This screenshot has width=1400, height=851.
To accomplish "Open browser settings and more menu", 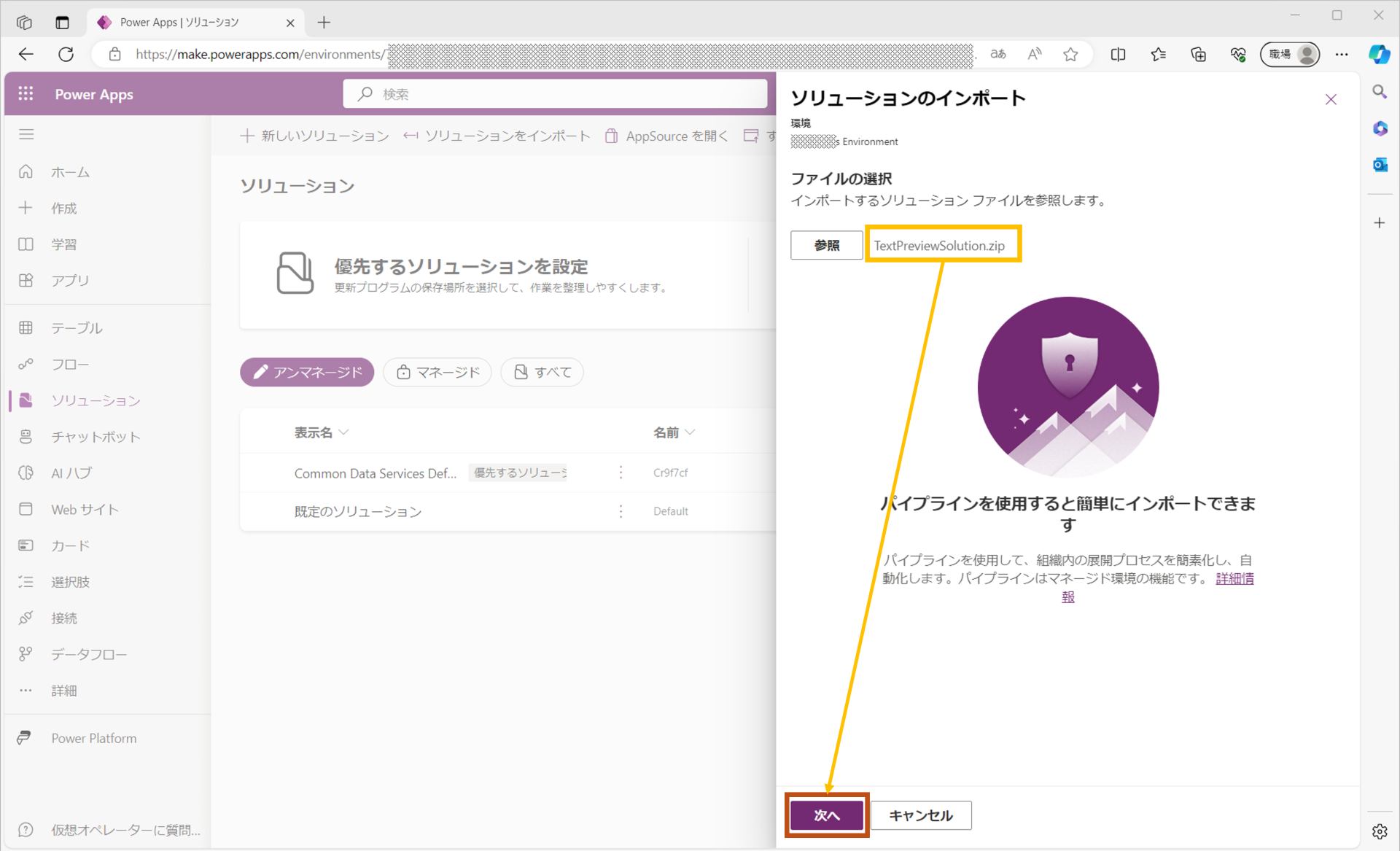I will 1342,54.
